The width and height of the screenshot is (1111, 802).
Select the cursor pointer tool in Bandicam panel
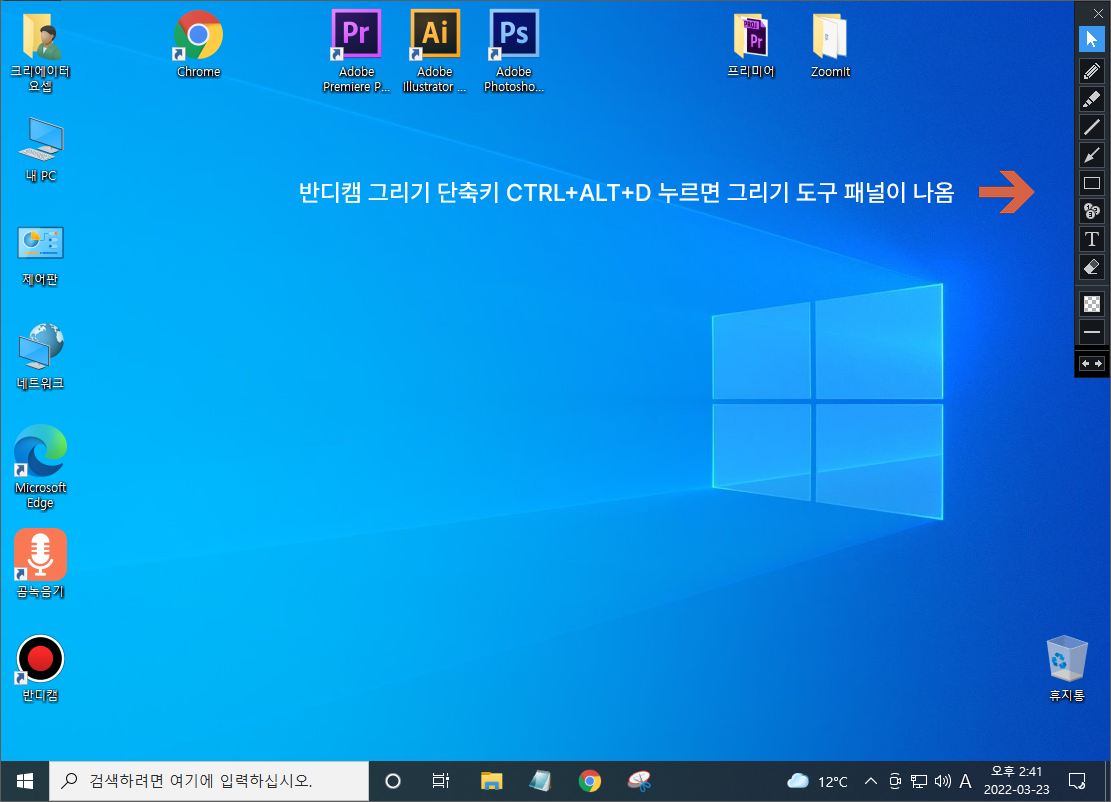1092,39
